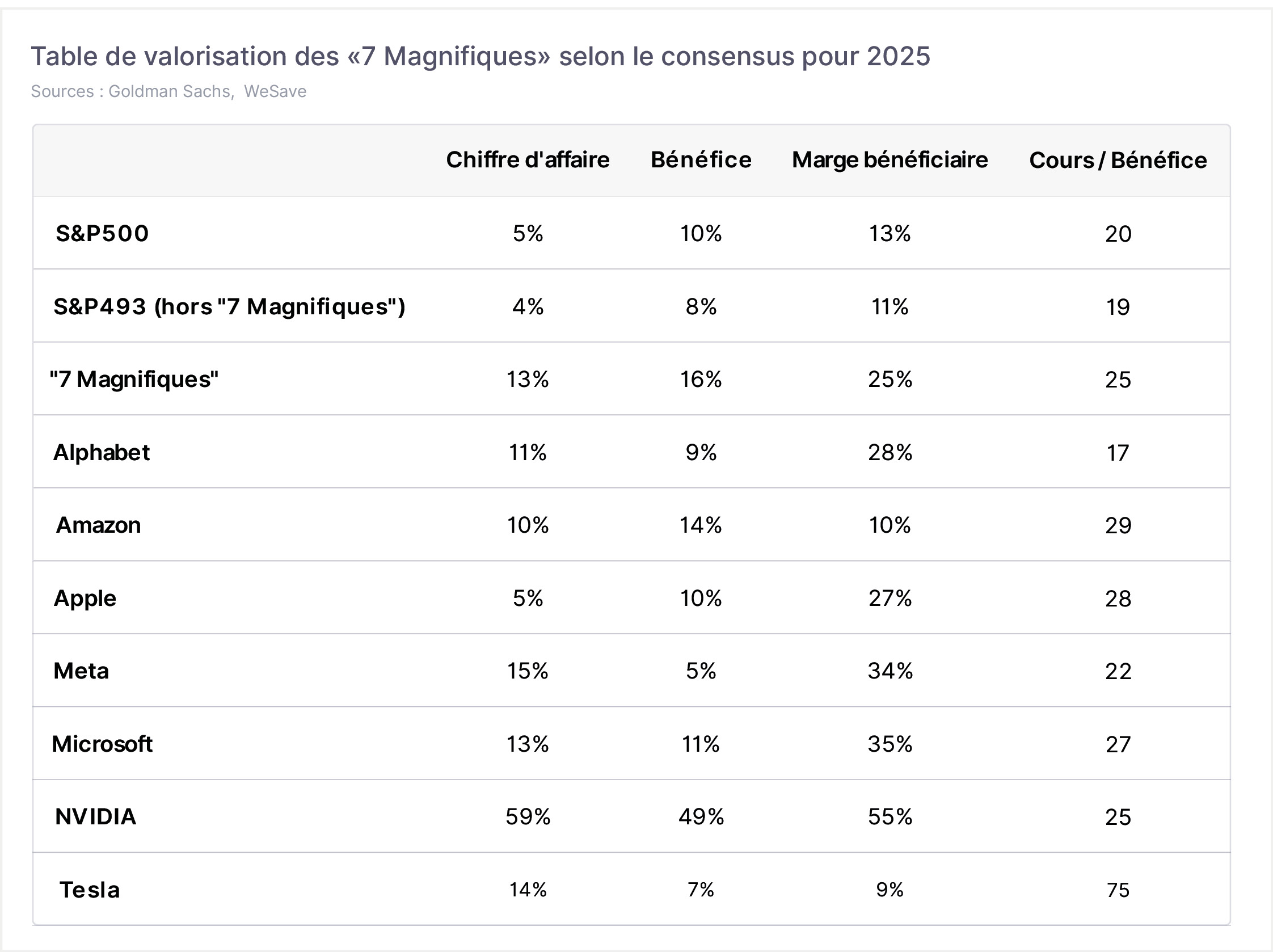Select the S&P500 row label
This screenshot has height=952, width=1273.
coord(103,234)
